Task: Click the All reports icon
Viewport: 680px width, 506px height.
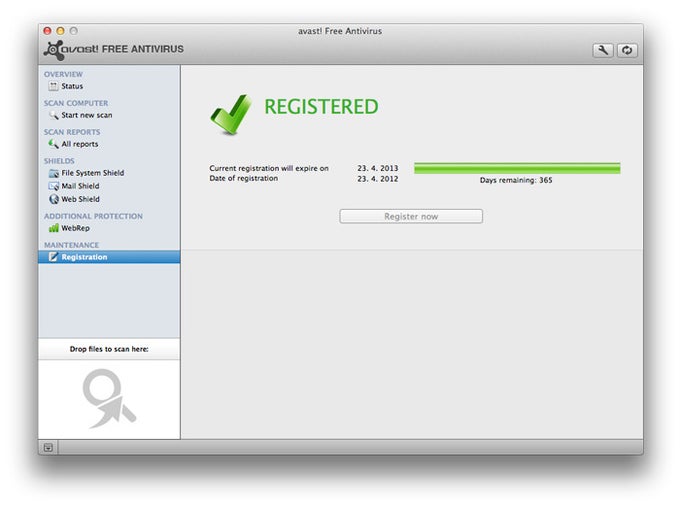Action: tap(53, 144)
